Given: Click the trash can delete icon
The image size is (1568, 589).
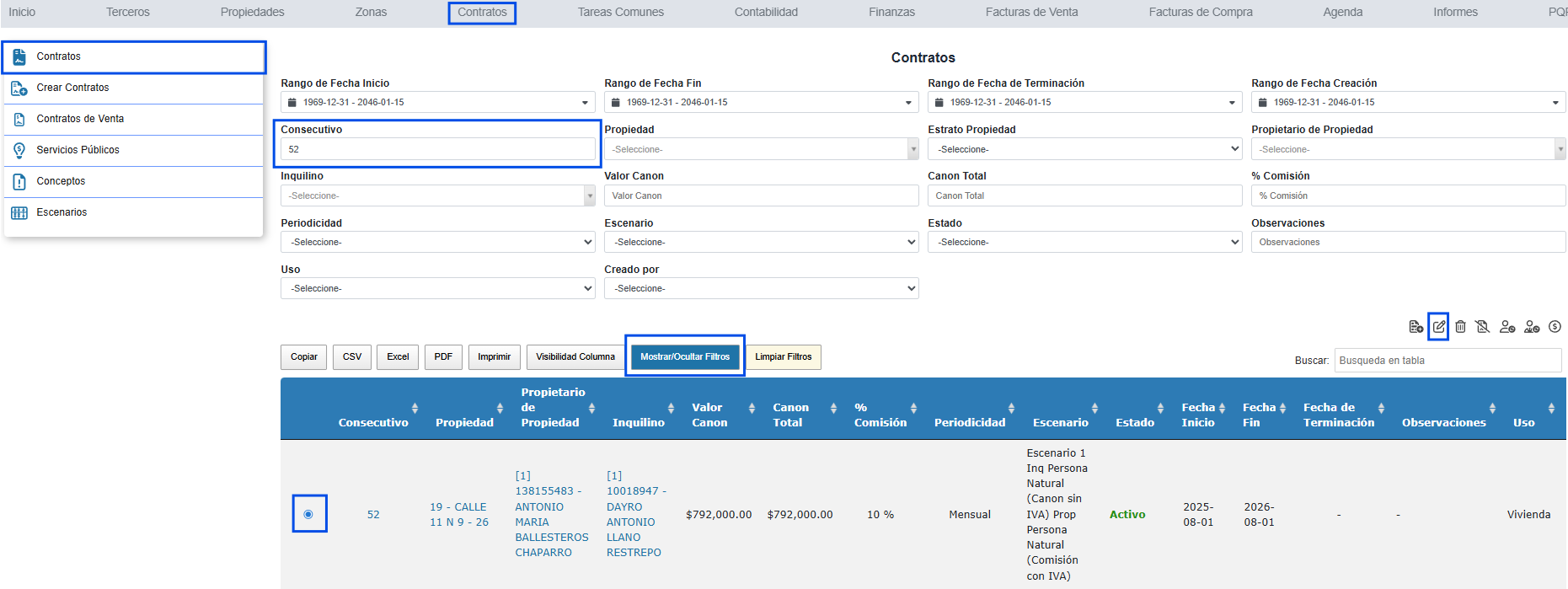Looking at the screenshot, I should point(1460,327).
